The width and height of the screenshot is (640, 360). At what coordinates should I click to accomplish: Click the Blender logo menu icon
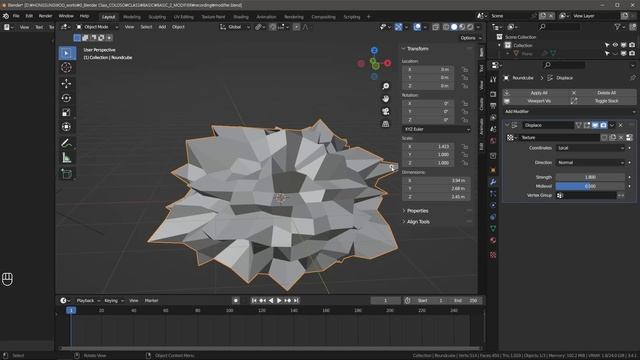(x=6, y=16)
